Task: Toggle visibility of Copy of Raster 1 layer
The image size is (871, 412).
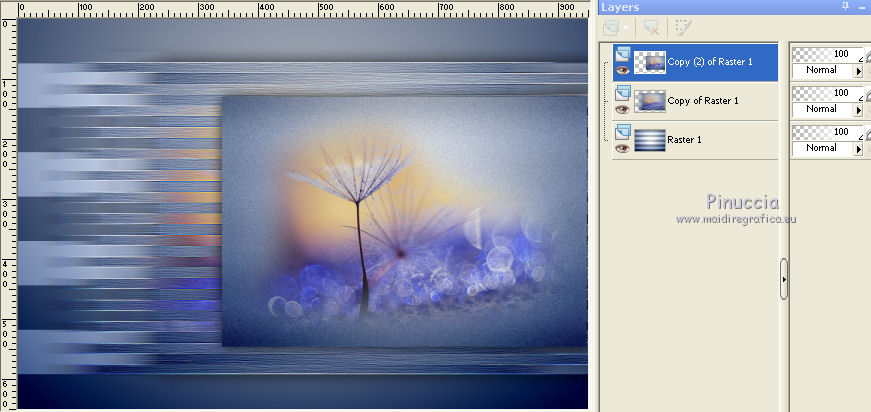Action: [623, 109]
